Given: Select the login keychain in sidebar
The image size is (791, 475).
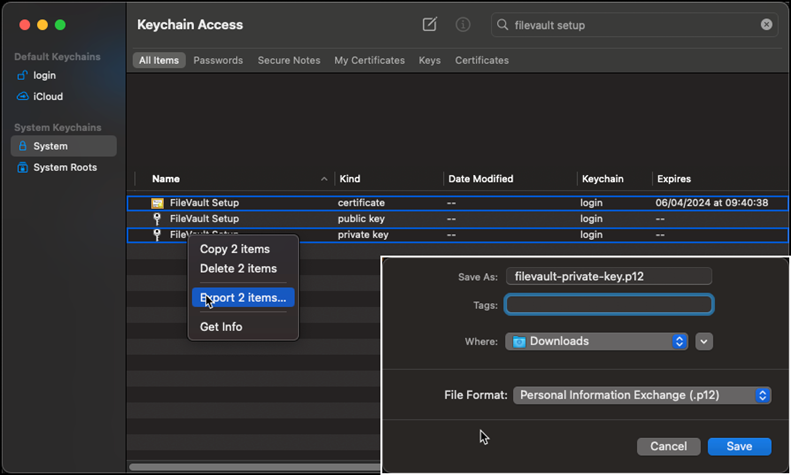Looking at the screenshot, I should coord(44,75).
